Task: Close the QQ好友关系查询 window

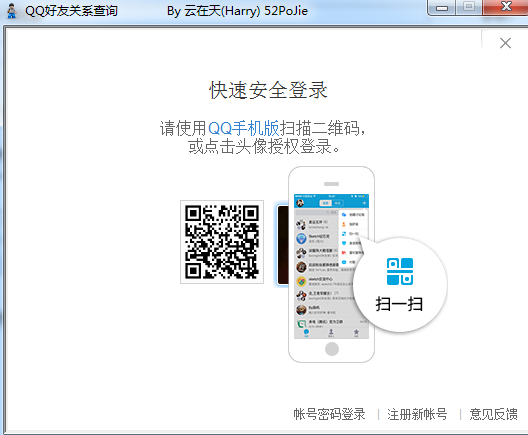Action: pyautogui.click(x=506, y=7)
